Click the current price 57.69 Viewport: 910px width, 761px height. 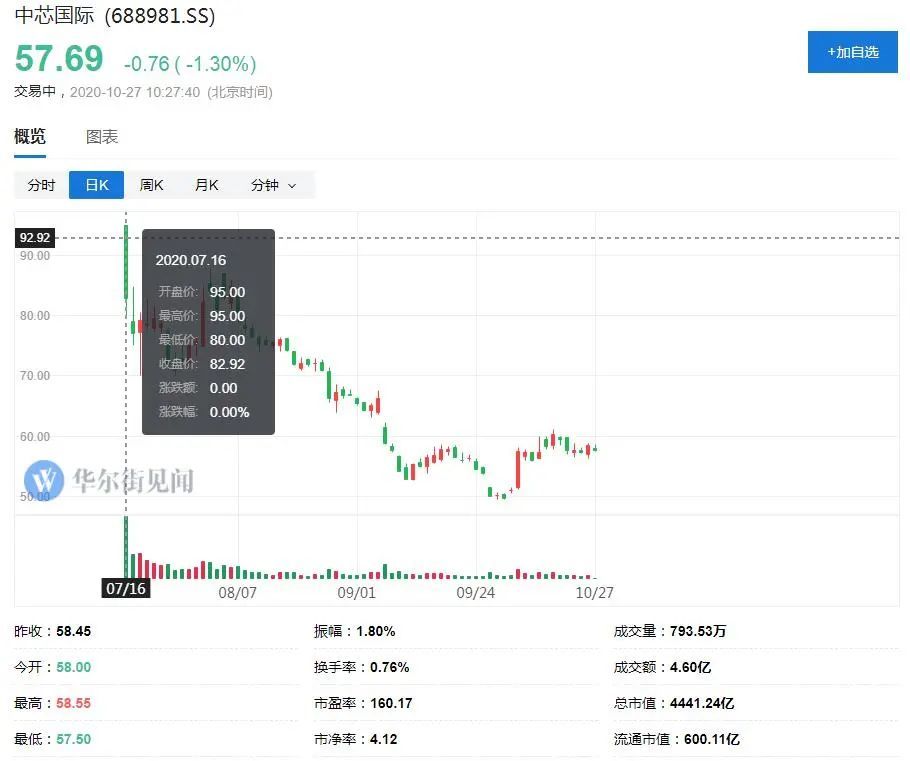pos(59,59)
